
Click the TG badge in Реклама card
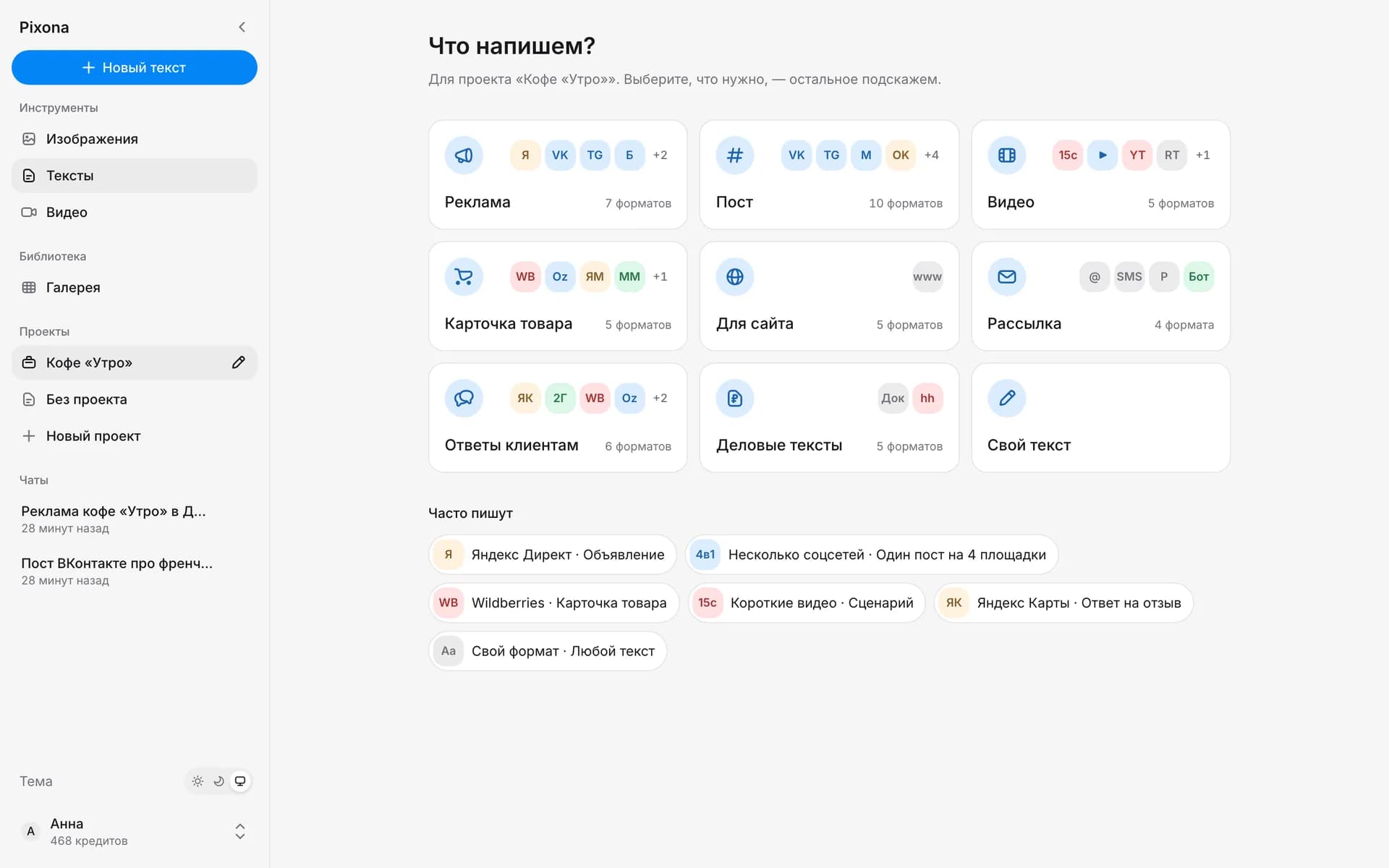click(x=595, y=156)
